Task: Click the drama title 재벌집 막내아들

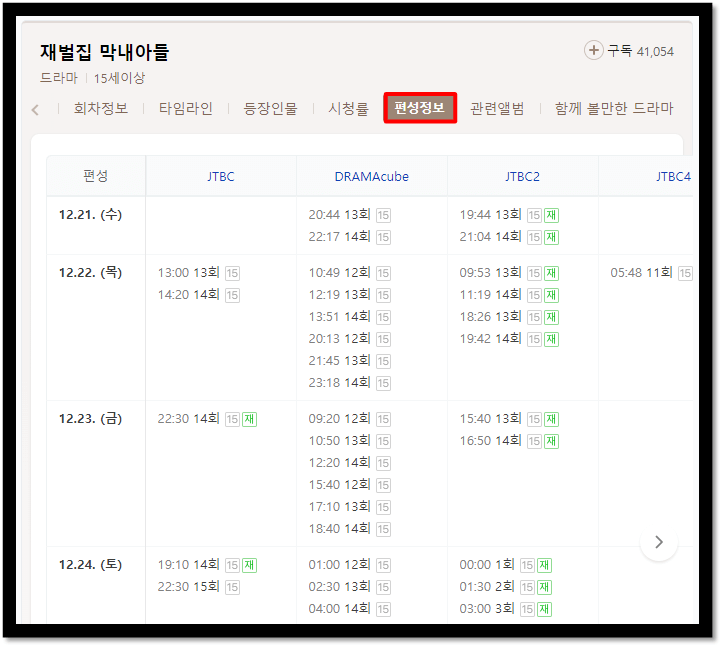Action: coord(105,52)
